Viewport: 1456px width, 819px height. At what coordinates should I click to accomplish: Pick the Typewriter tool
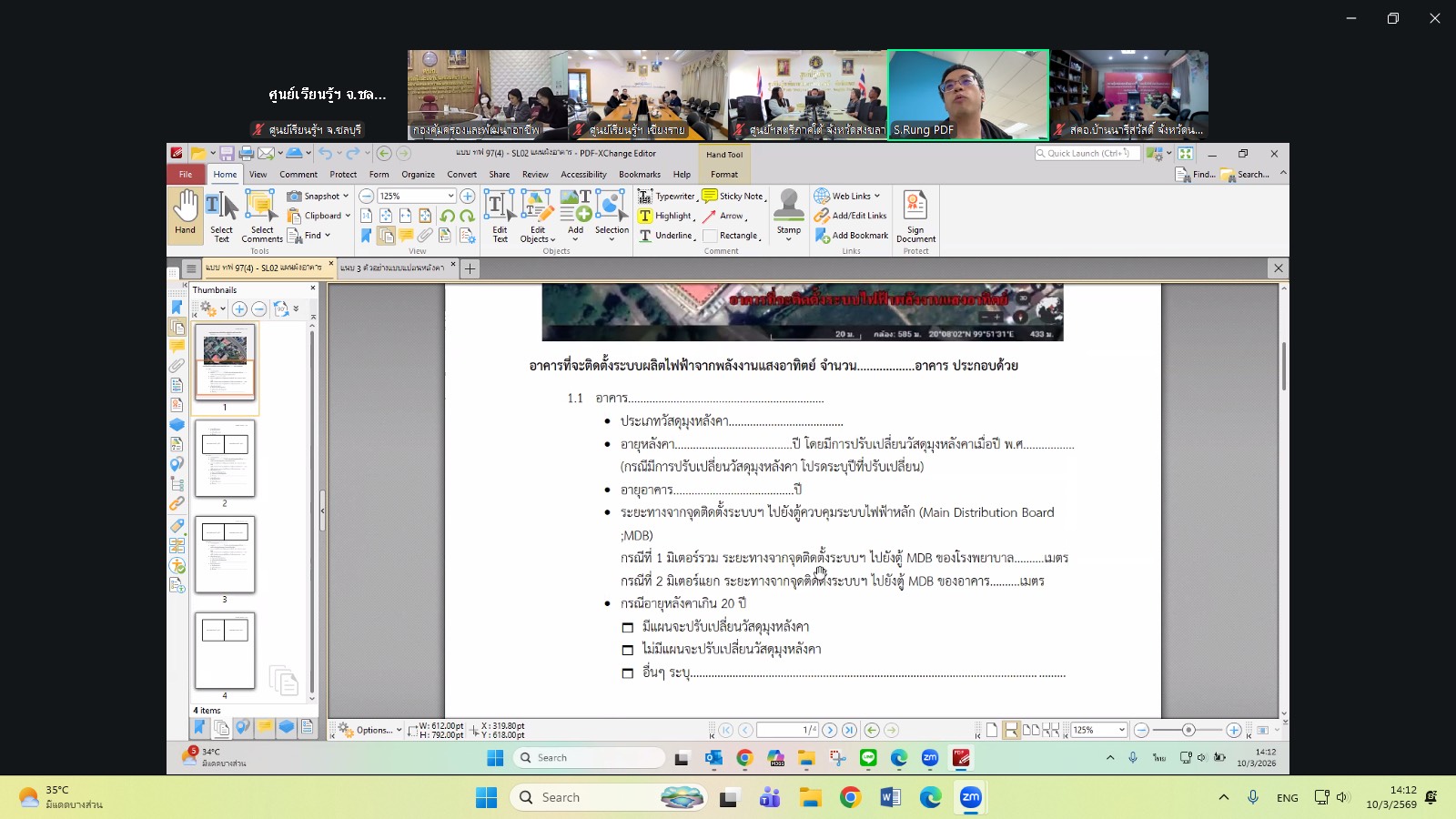point(667,197)
